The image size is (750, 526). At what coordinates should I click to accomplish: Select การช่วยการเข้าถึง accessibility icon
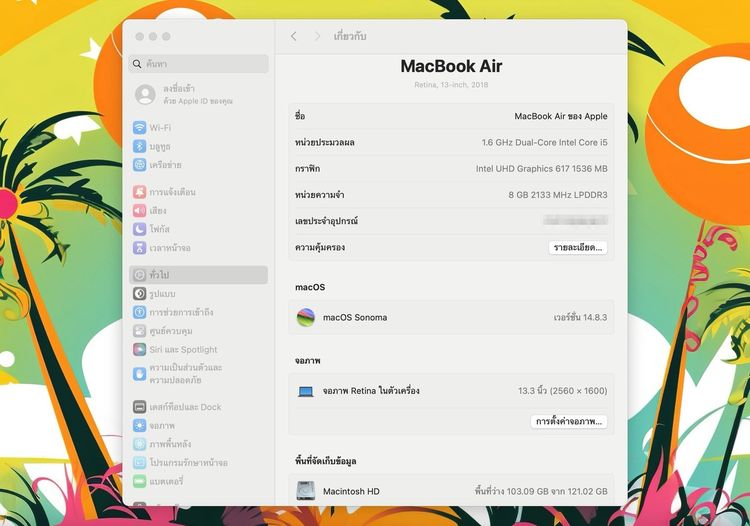[139, 312]
